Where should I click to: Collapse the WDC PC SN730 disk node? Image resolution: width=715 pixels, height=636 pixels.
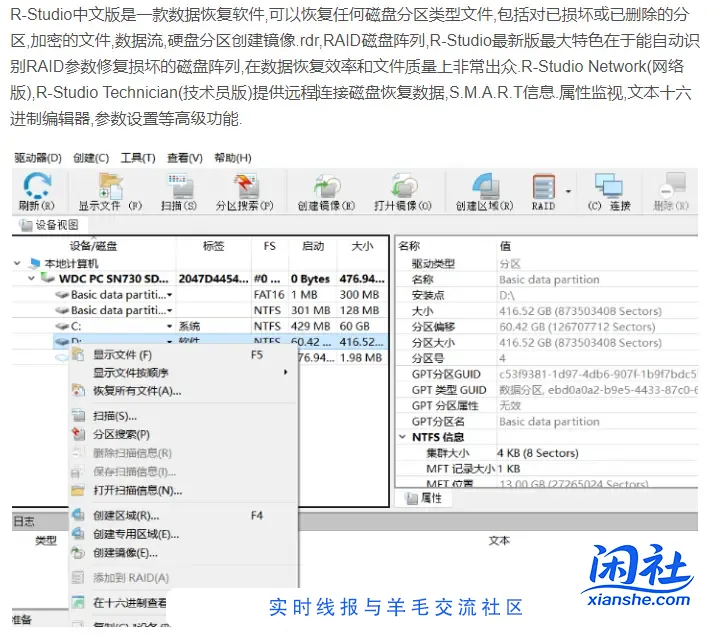click(31, 279)
